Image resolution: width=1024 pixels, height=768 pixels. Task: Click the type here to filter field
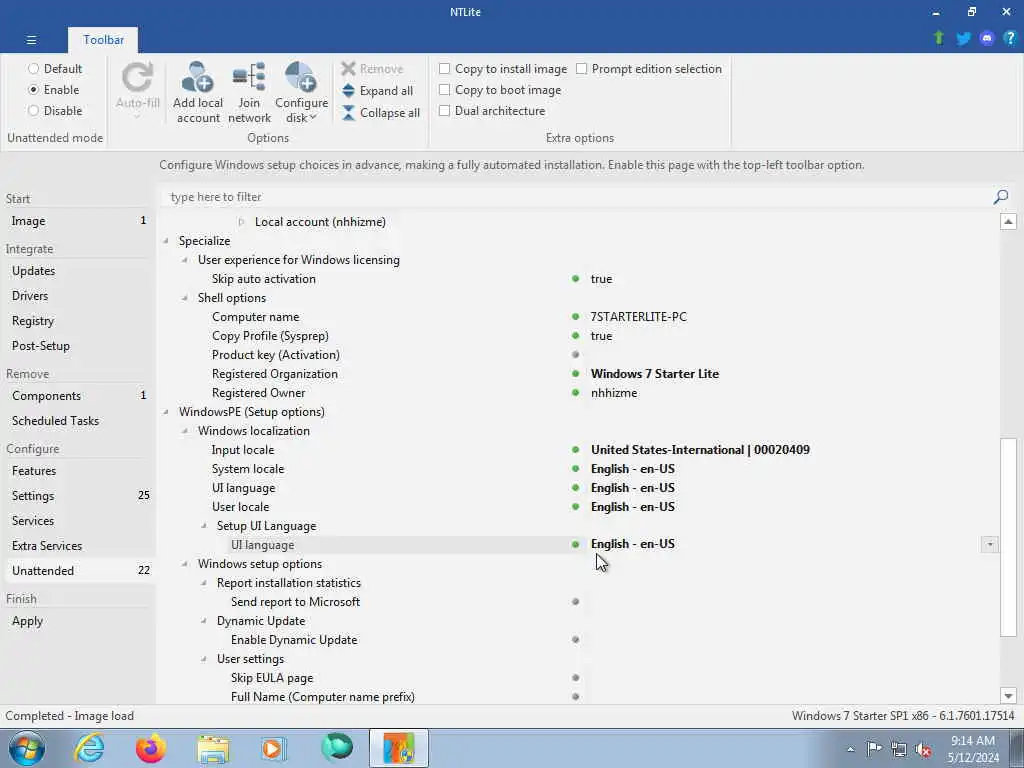(578, 197)
